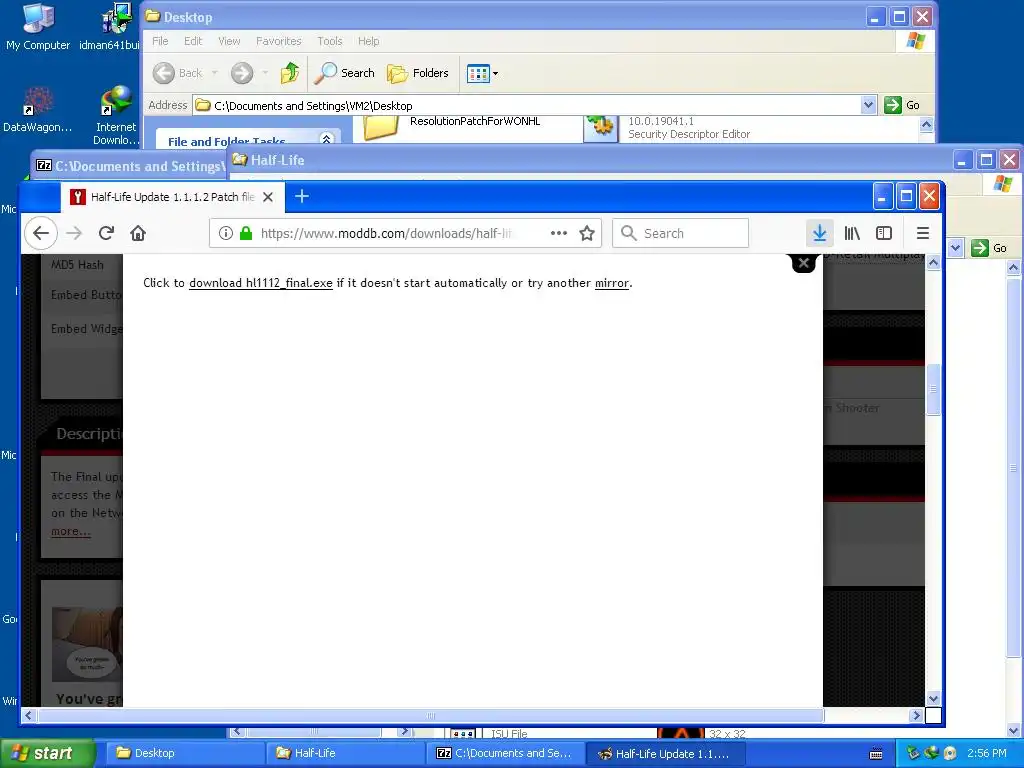Toggle the Firefox sidebar
The width and height of the screenshot is (1024, 768).
(884, 233)
